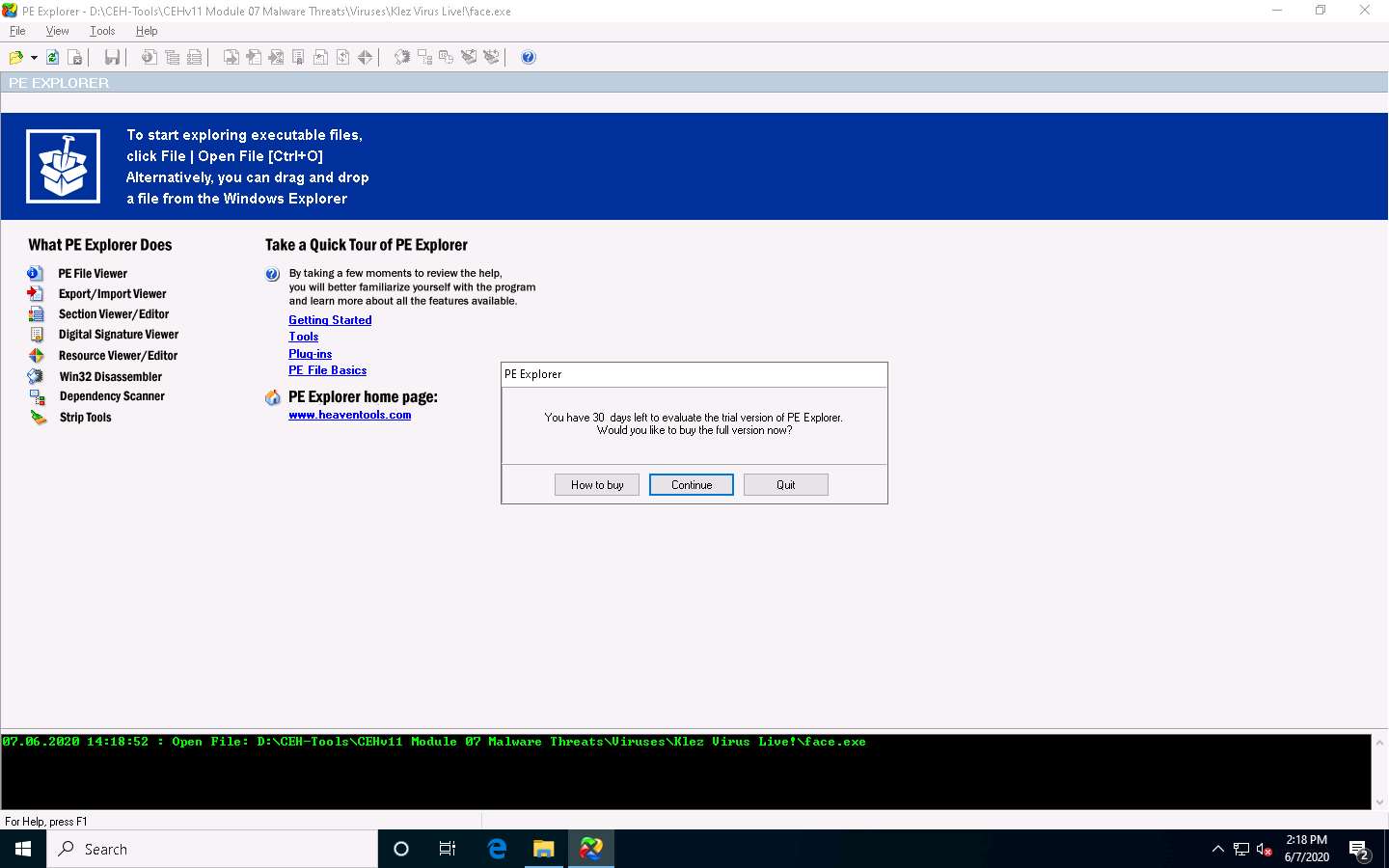Click the muted volume tray icon
1389x868 pixels.
click(1265, 850)
